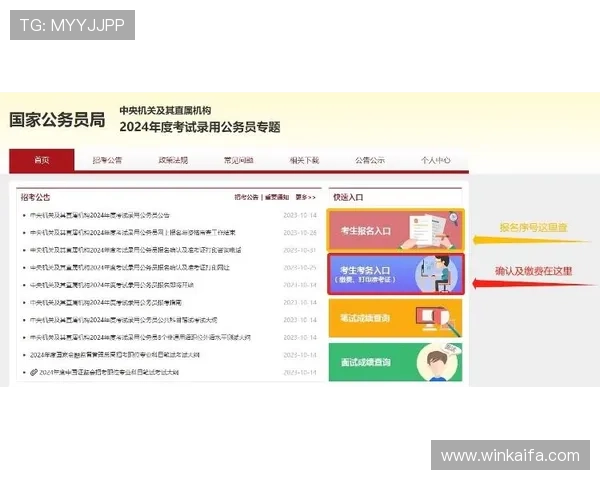The height and width of the screenshot is (480, 600).
Task: Select the 重要通知 sub-tab in panel header
Action: [x=277, y=197]
